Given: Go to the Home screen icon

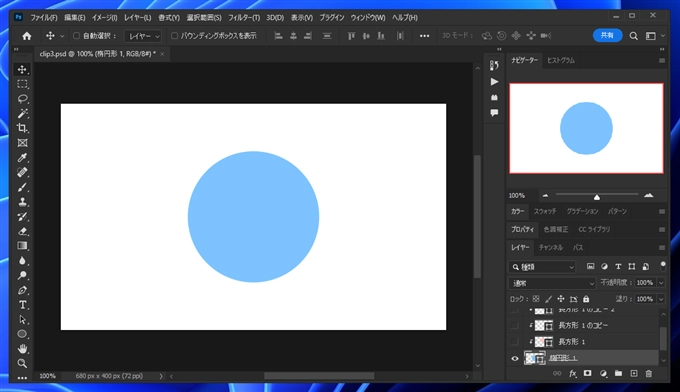Looking at the screenshot, I should pos(26,36).
